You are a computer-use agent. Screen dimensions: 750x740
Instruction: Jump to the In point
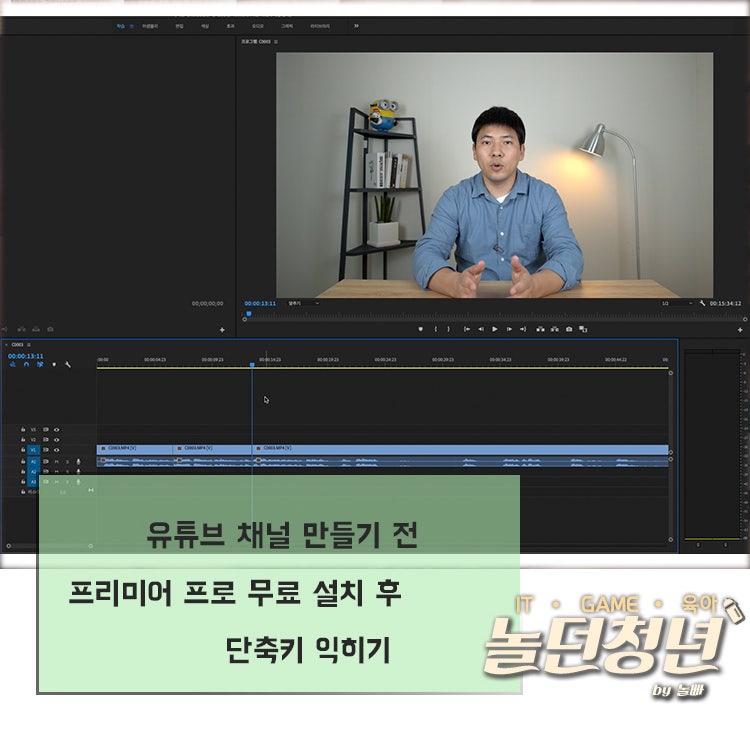click(x=467, y=329)
